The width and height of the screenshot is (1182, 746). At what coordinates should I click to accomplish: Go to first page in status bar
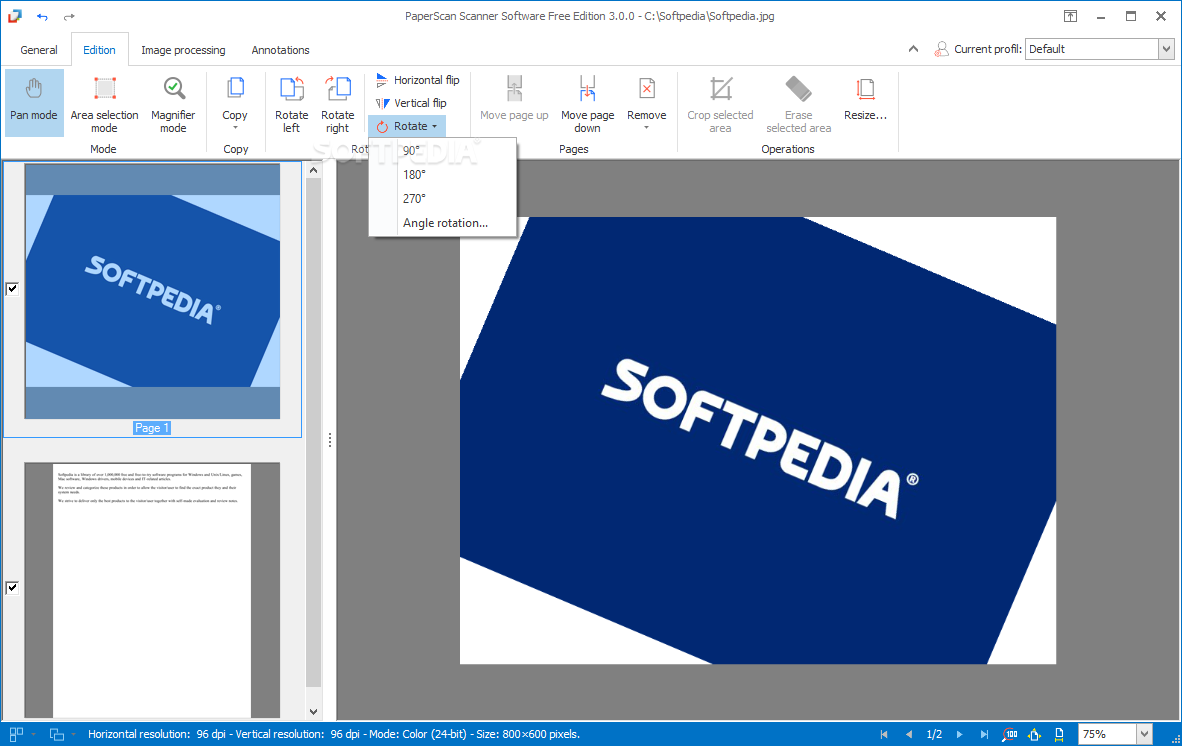[884, 734]
